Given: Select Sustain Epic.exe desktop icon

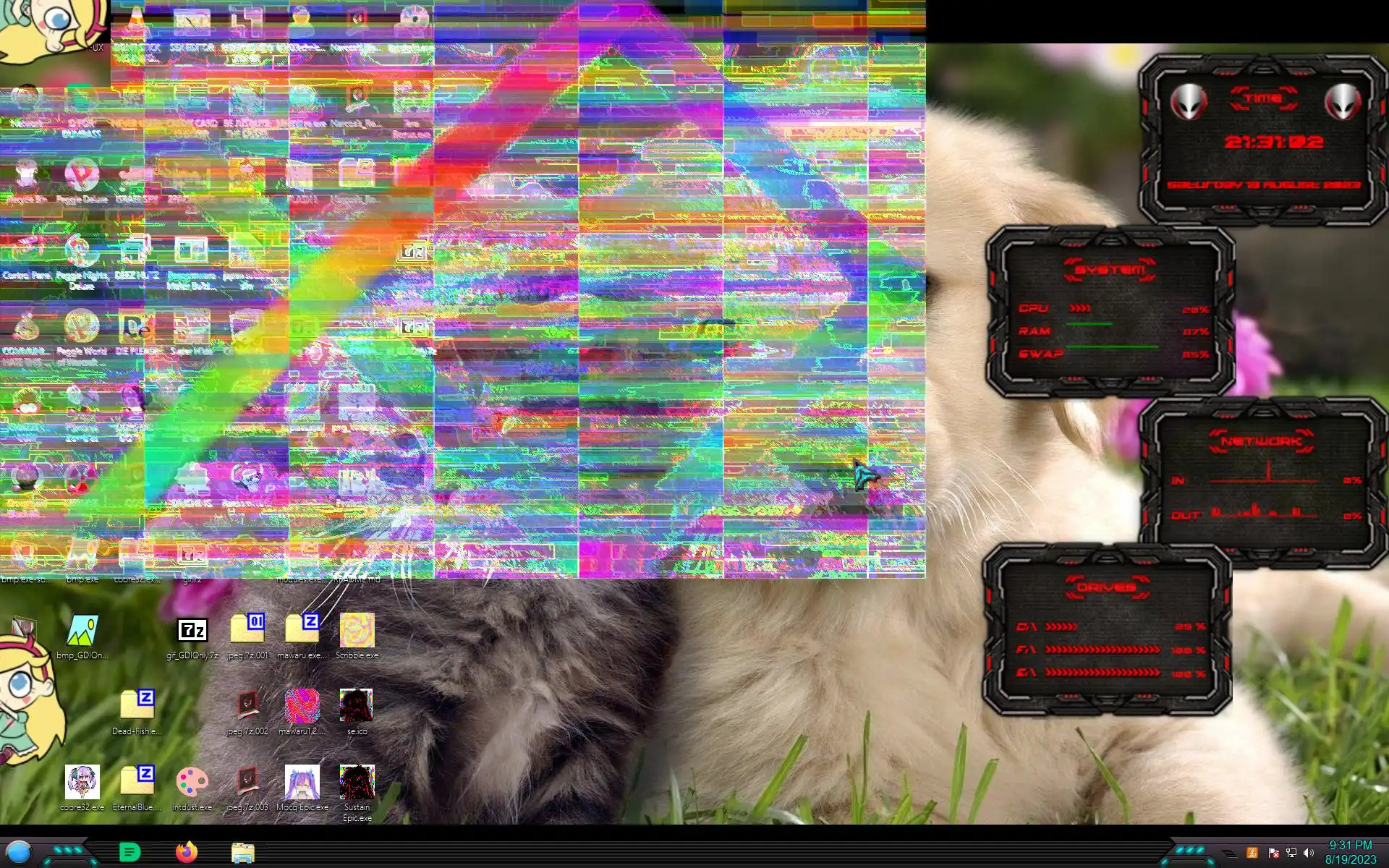Looking at the screenshot, I should pos(357,783).
